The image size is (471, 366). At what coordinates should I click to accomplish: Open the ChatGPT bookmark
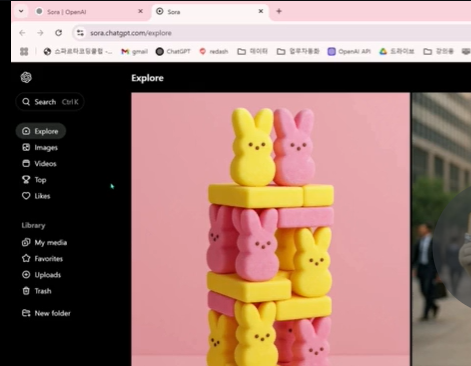pyautogui.click(x=173, y=51)
